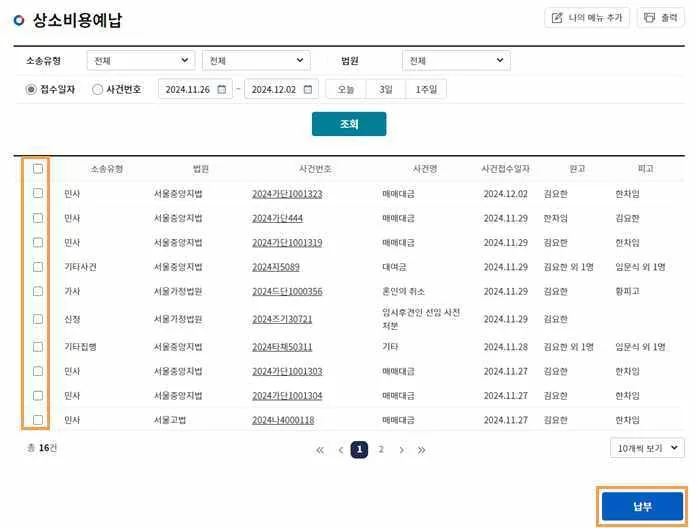Click the start date field 2024.11.26
Image resolution: width=695 pixels, height=528 pixels.
[195, 90]
